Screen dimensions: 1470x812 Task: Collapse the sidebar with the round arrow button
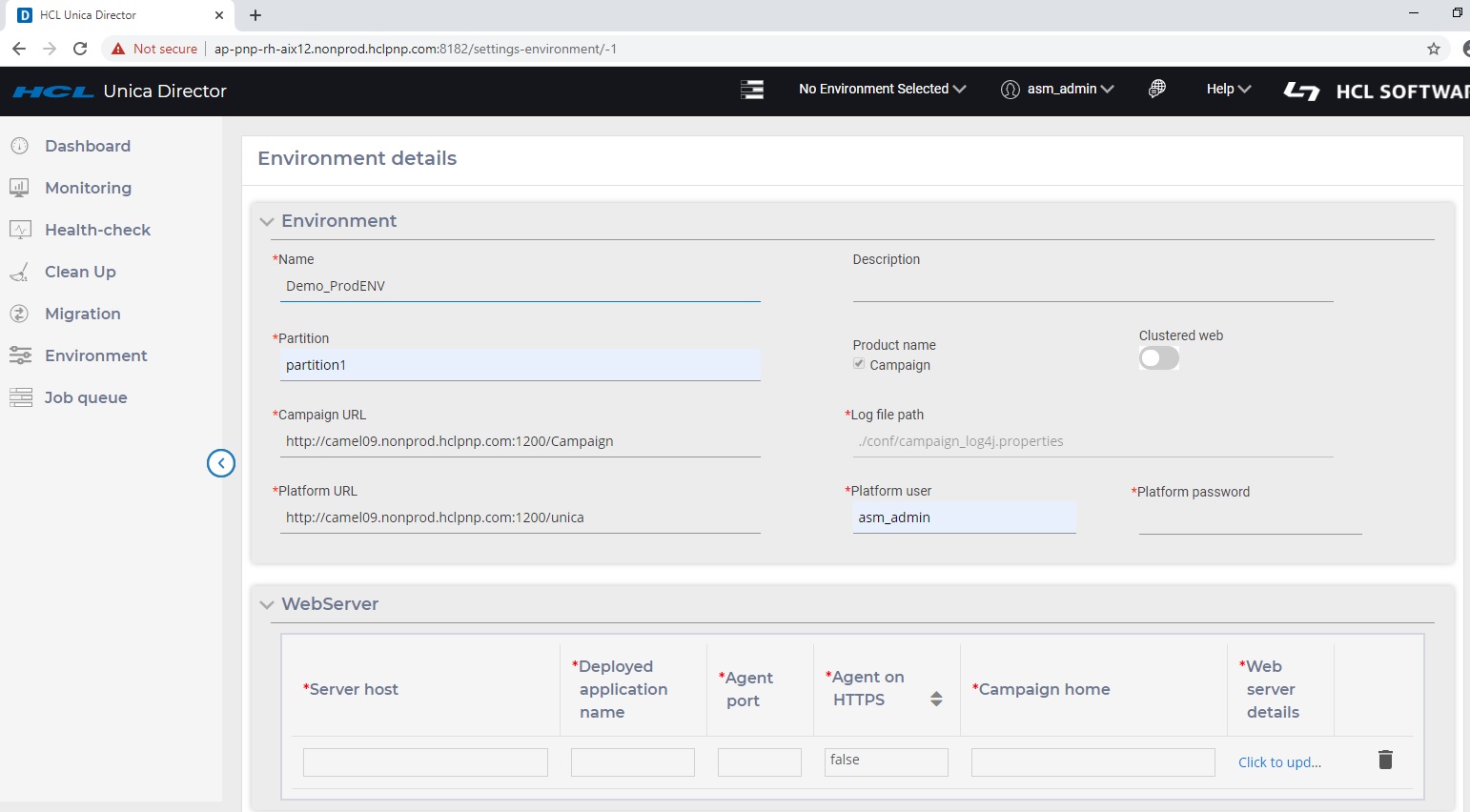(x=221, y=463)
